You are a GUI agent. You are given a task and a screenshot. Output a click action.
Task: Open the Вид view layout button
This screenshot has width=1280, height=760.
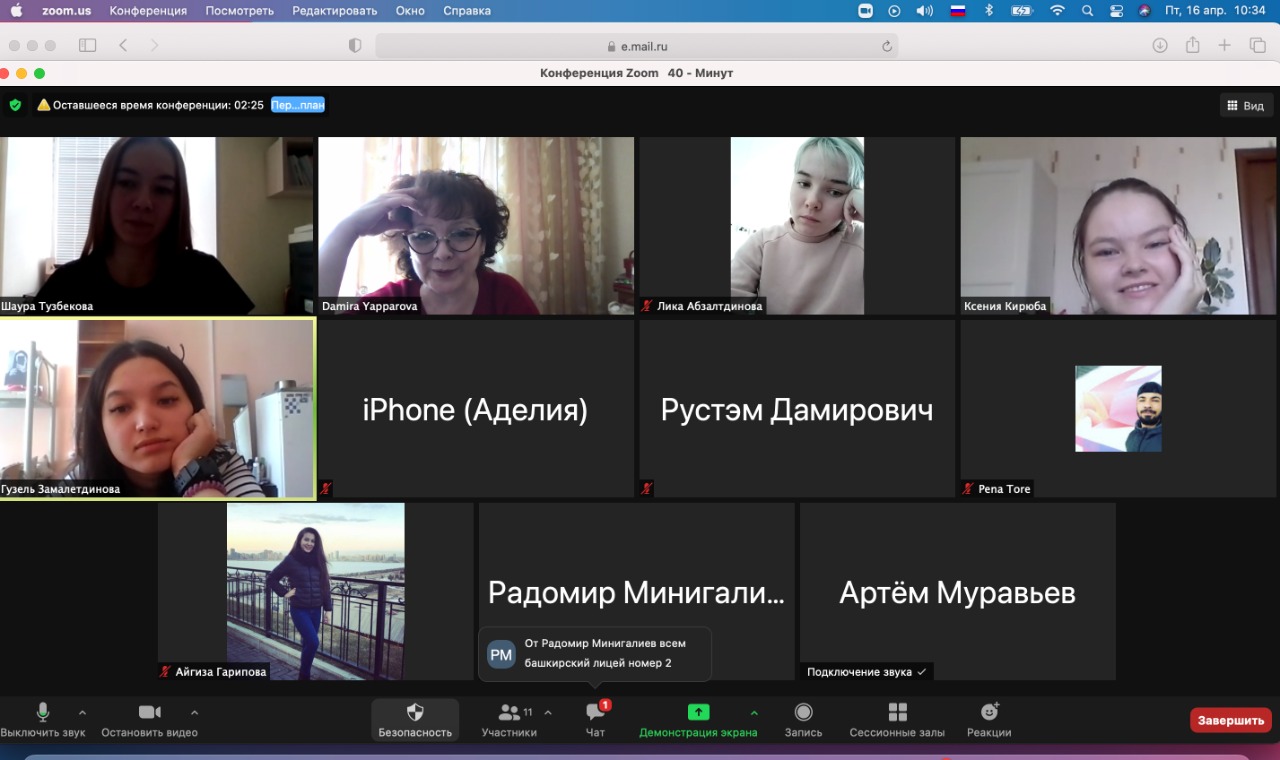click(1245, 105)
